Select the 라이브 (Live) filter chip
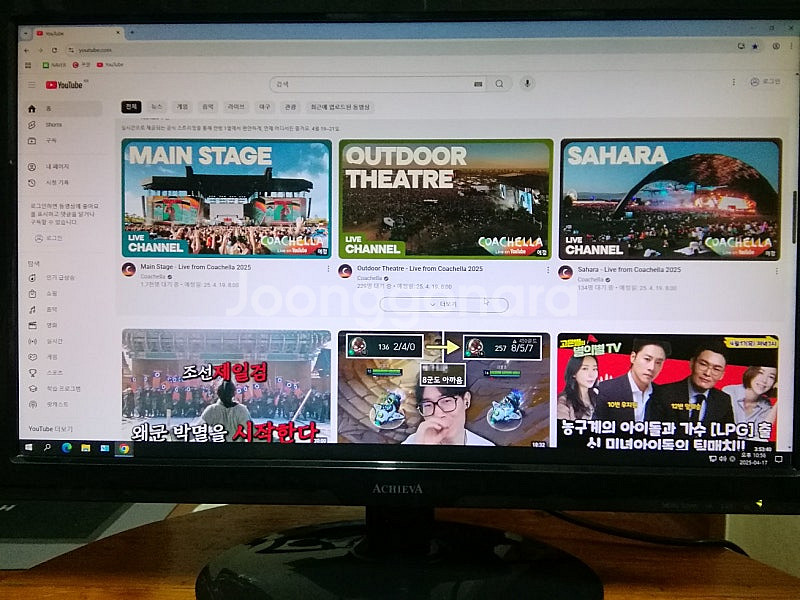The height and width of the screenshot is (600, 800). (x=236, y=107)
